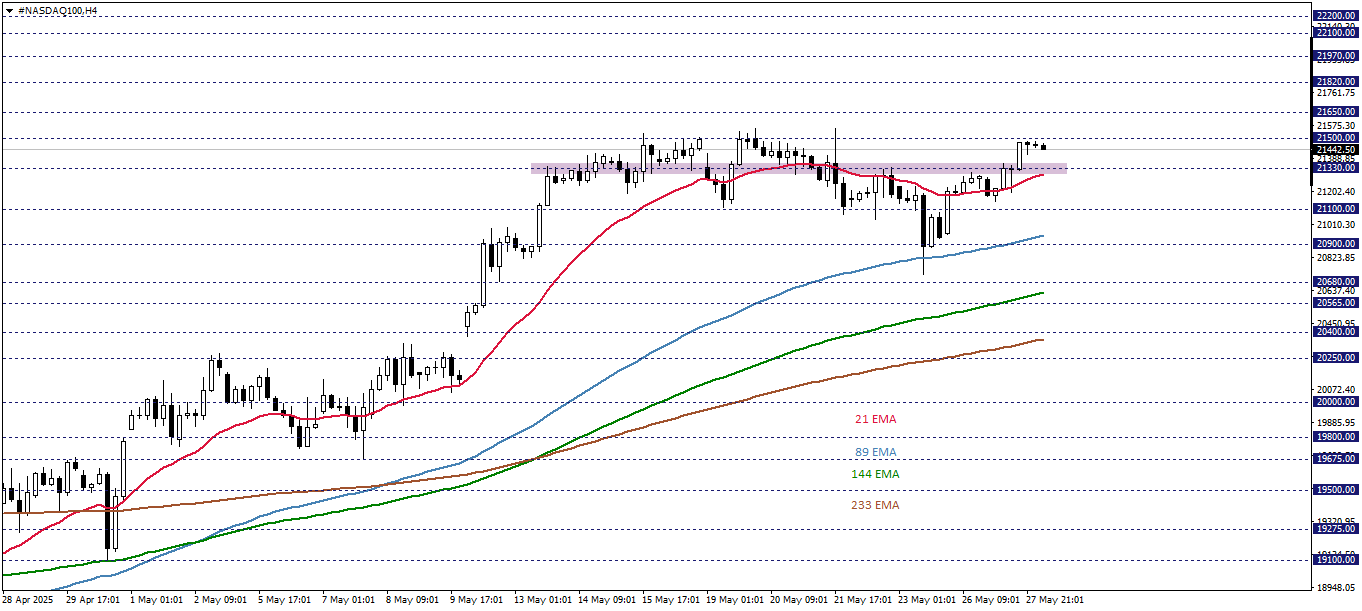Click the 21575.30 price scale value

1338,126
